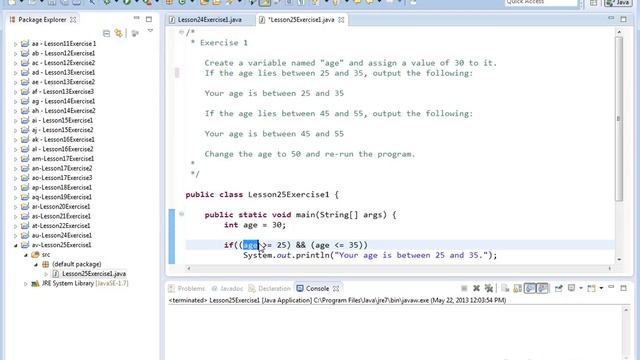Collapse the (default package) node

click(x=36, y=264)
